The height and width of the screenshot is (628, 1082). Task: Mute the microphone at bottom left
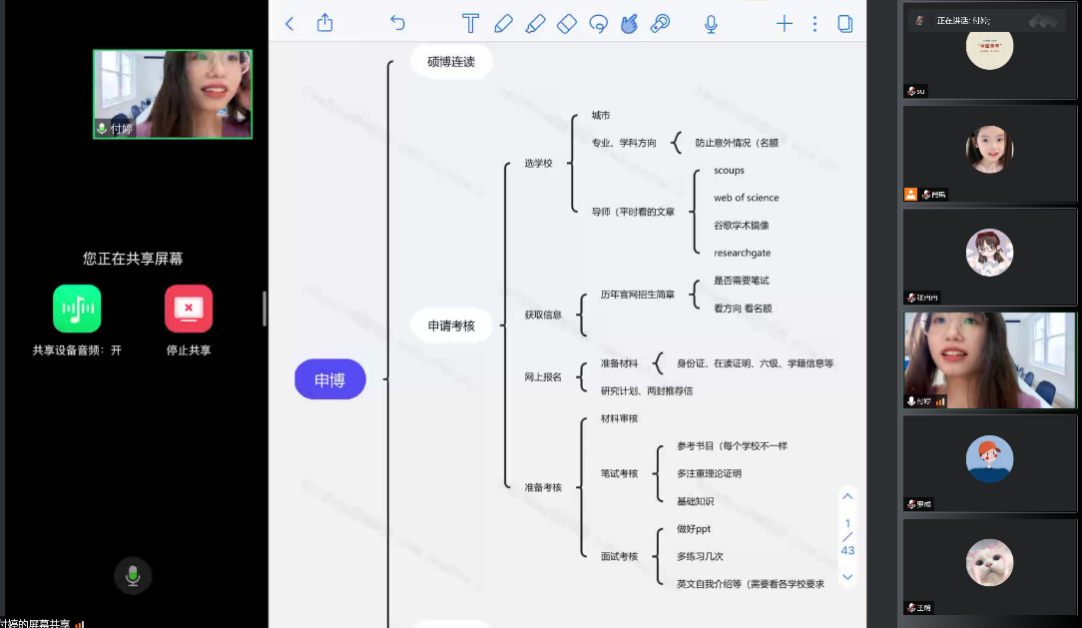click(x=132, y=575)
